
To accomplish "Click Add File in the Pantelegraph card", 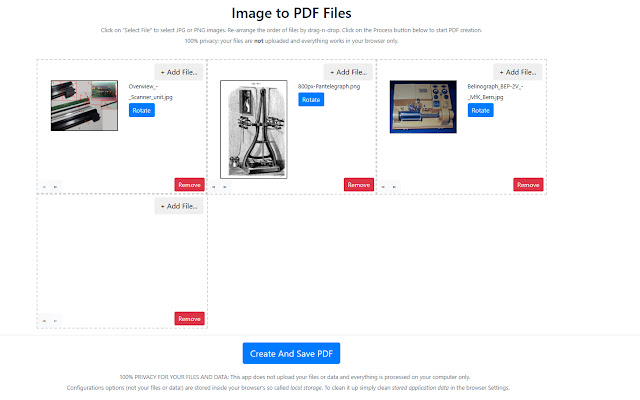I will [x=348, y=72].
